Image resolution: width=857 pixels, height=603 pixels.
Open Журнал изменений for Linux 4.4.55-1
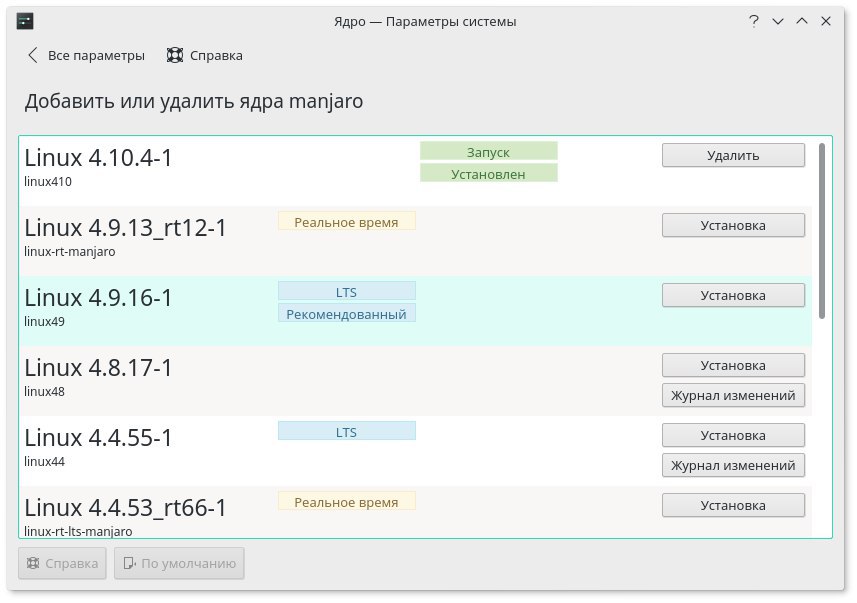tap(733, 465)
